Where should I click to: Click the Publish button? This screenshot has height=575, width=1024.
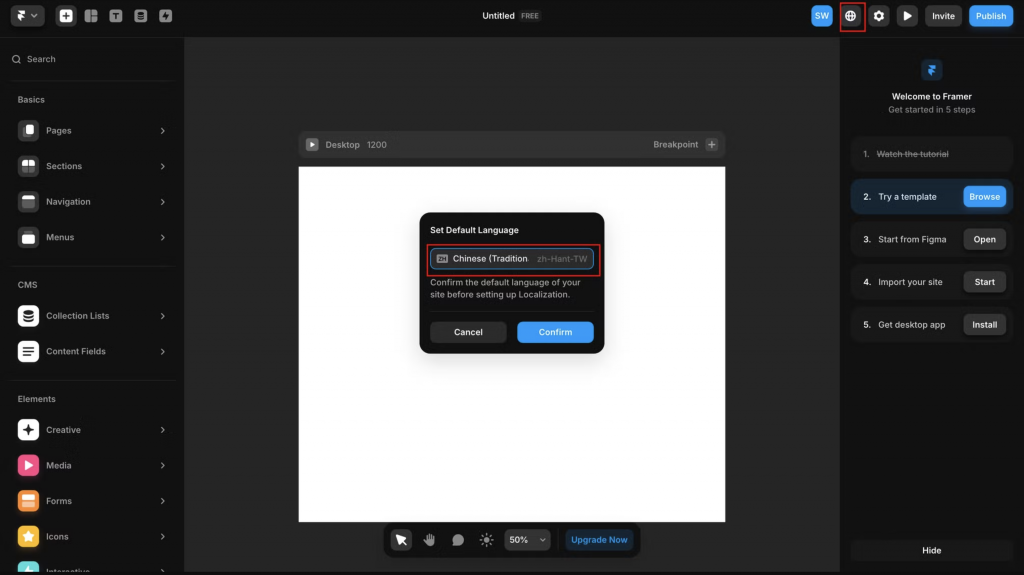click(x=991, y=16)
